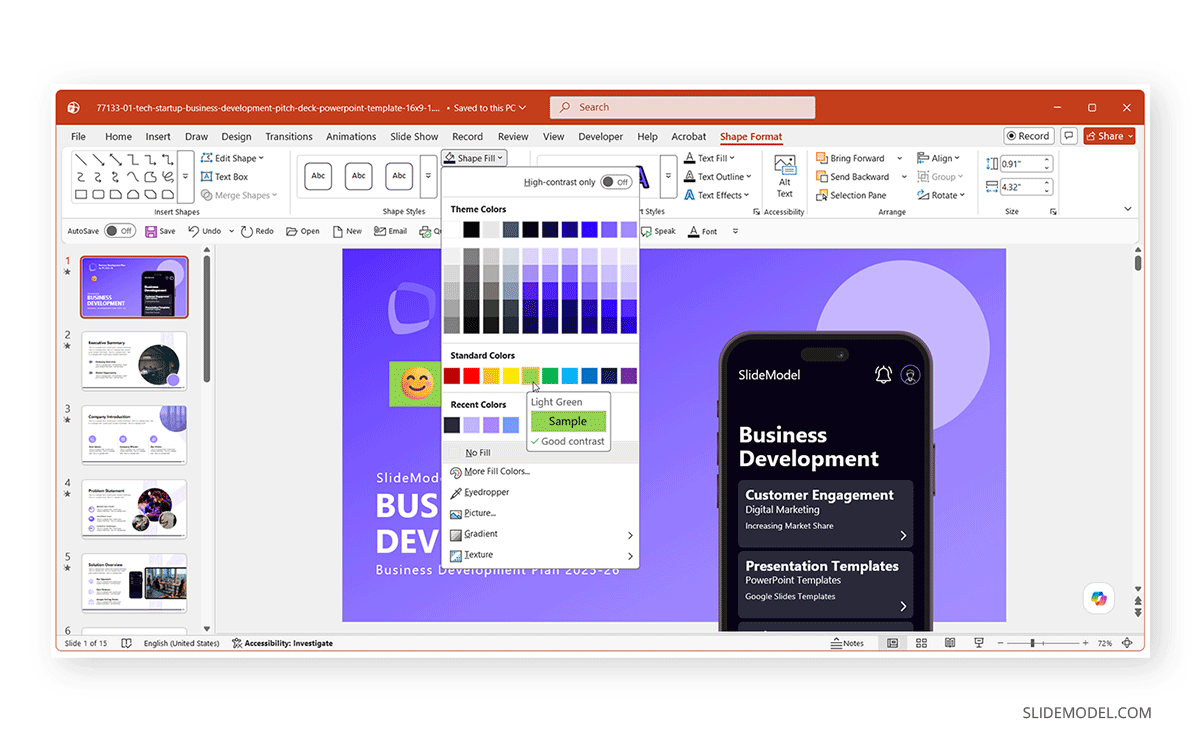1200x743 pixels.
Task: Insert a Text Box from ribbon
Action: [224, 177]
